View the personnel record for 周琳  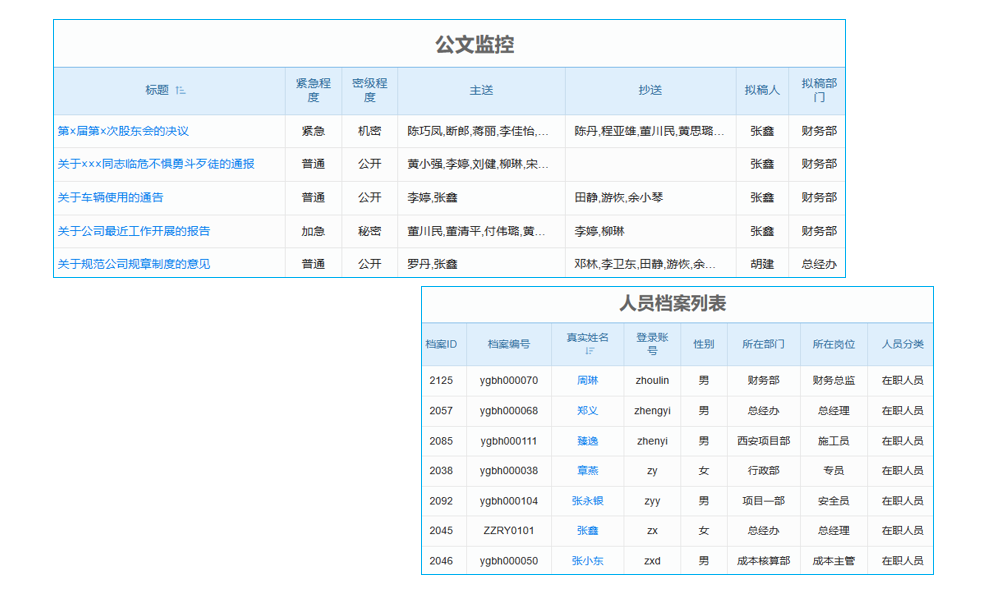coord(586,381)
